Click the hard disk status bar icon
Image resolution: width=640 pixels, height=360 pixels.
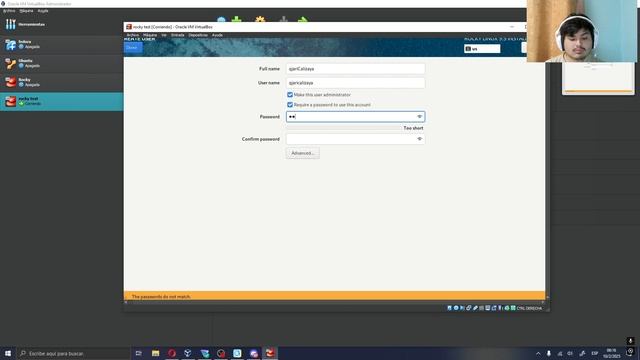pyautogui.click(x=449, y=308)
